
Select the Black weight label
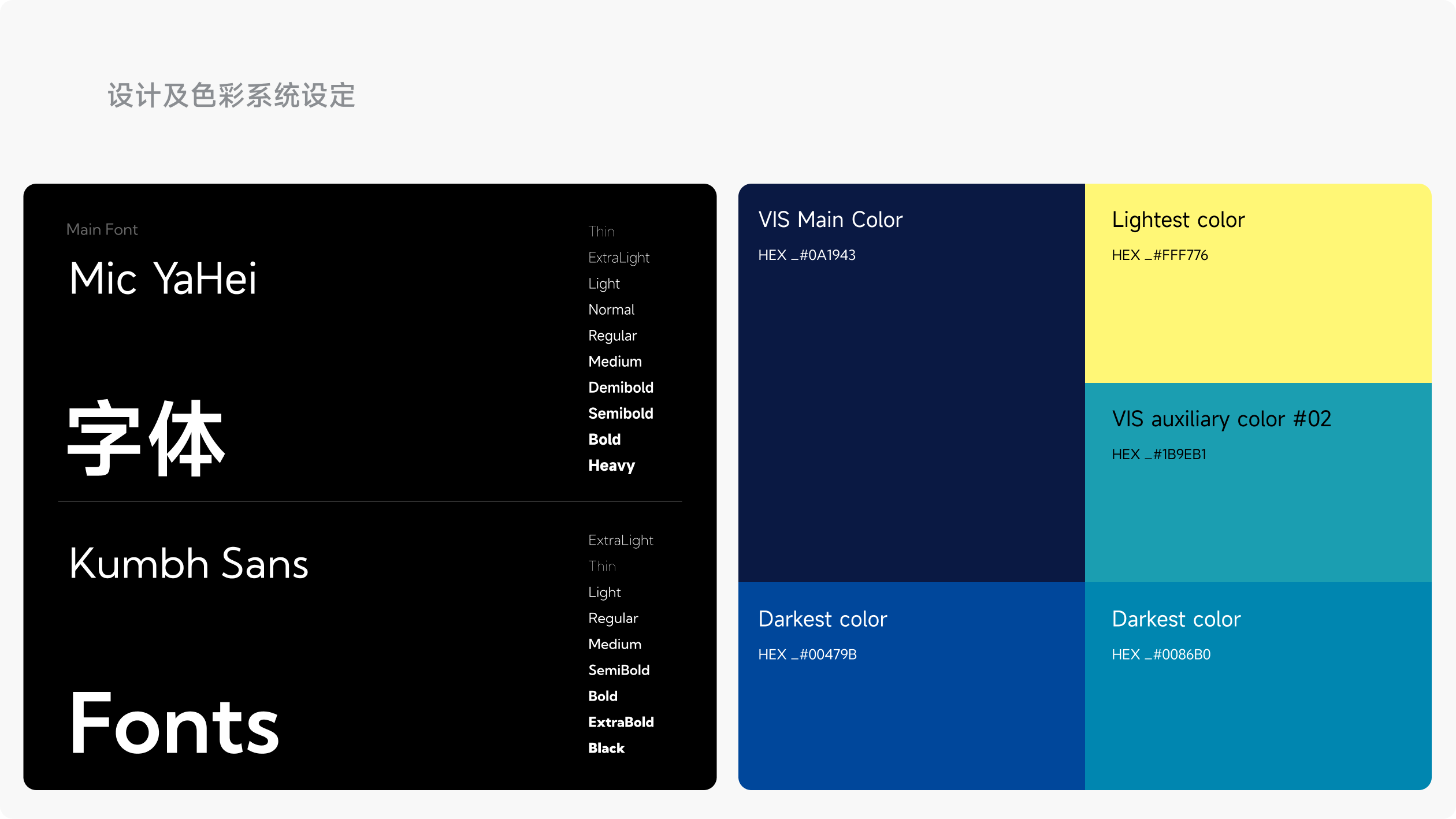point(606,748)
